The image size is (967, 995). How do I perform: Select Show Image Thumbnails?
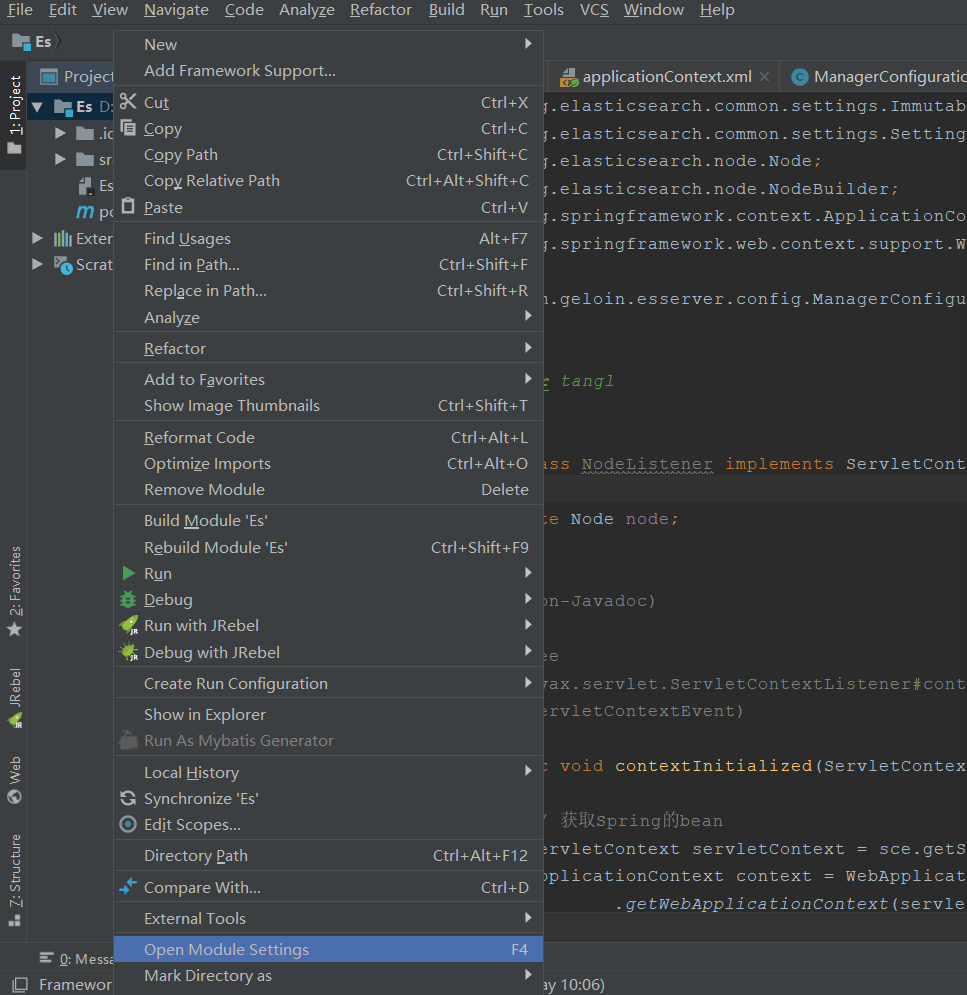(328, 405)
